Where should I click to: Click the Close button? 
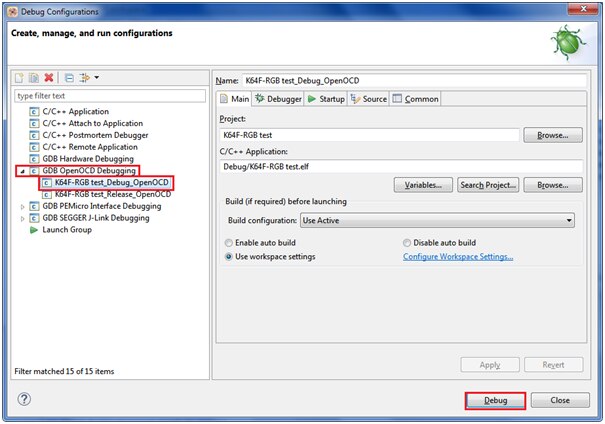tap(560, 400)
